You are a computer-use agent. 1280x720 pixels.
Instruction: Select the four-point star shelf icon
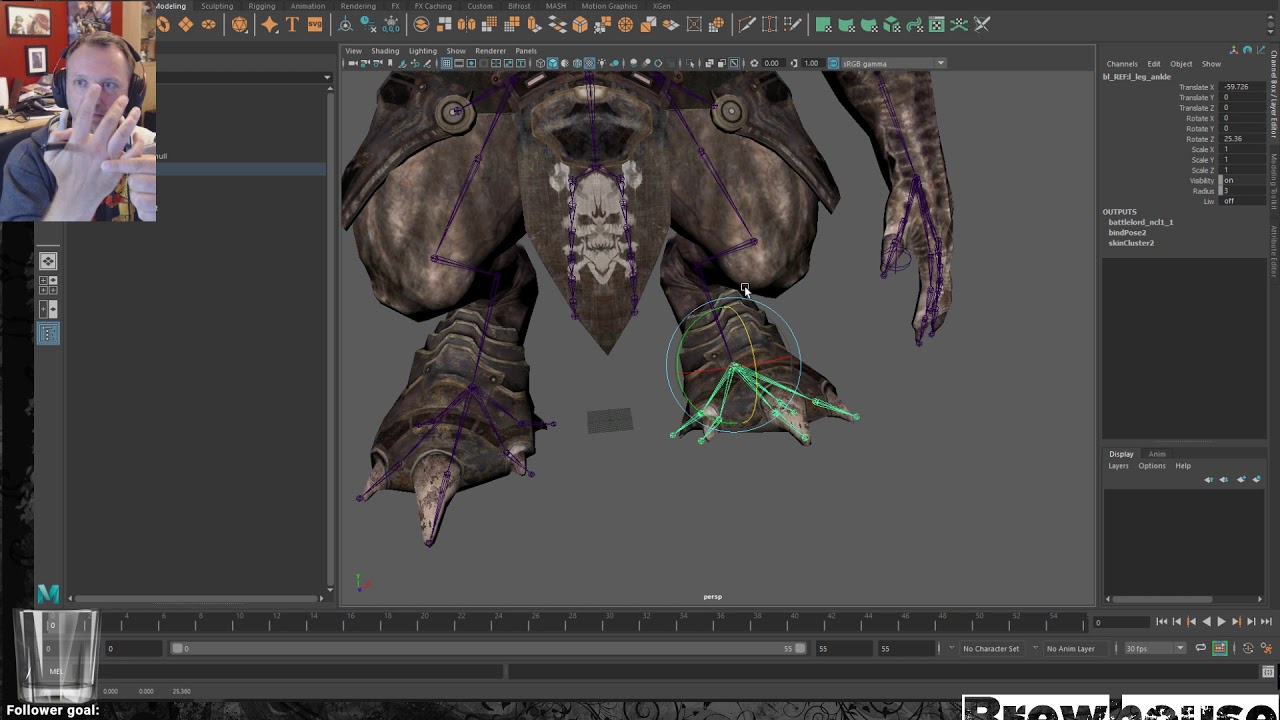pyautogui.click(x=269, y=24)
